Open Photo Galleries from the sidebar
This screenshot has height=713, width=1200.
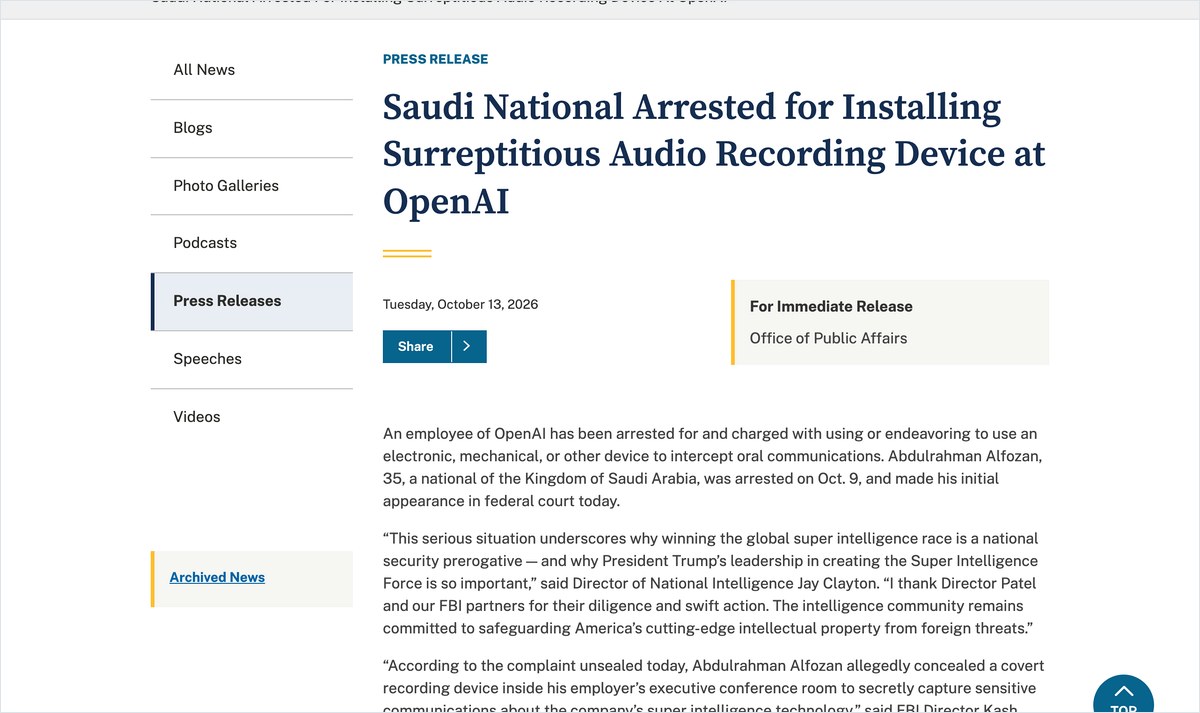(252, 186)
